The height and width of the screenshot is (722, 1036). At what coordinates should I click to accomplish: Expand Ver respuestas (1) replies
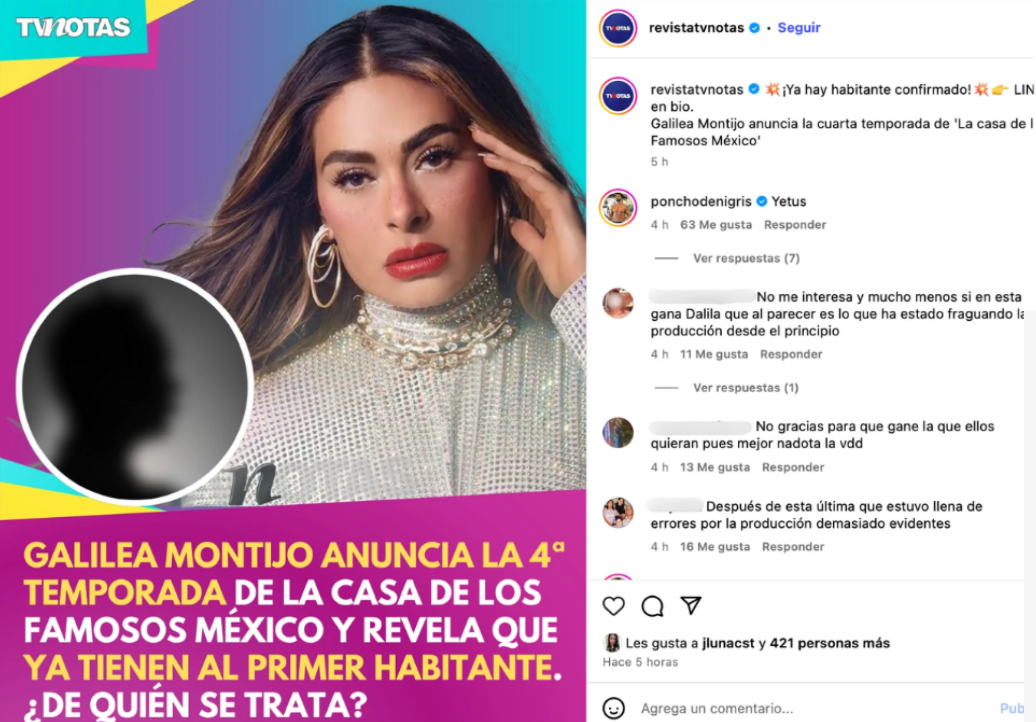pos(745,388)
